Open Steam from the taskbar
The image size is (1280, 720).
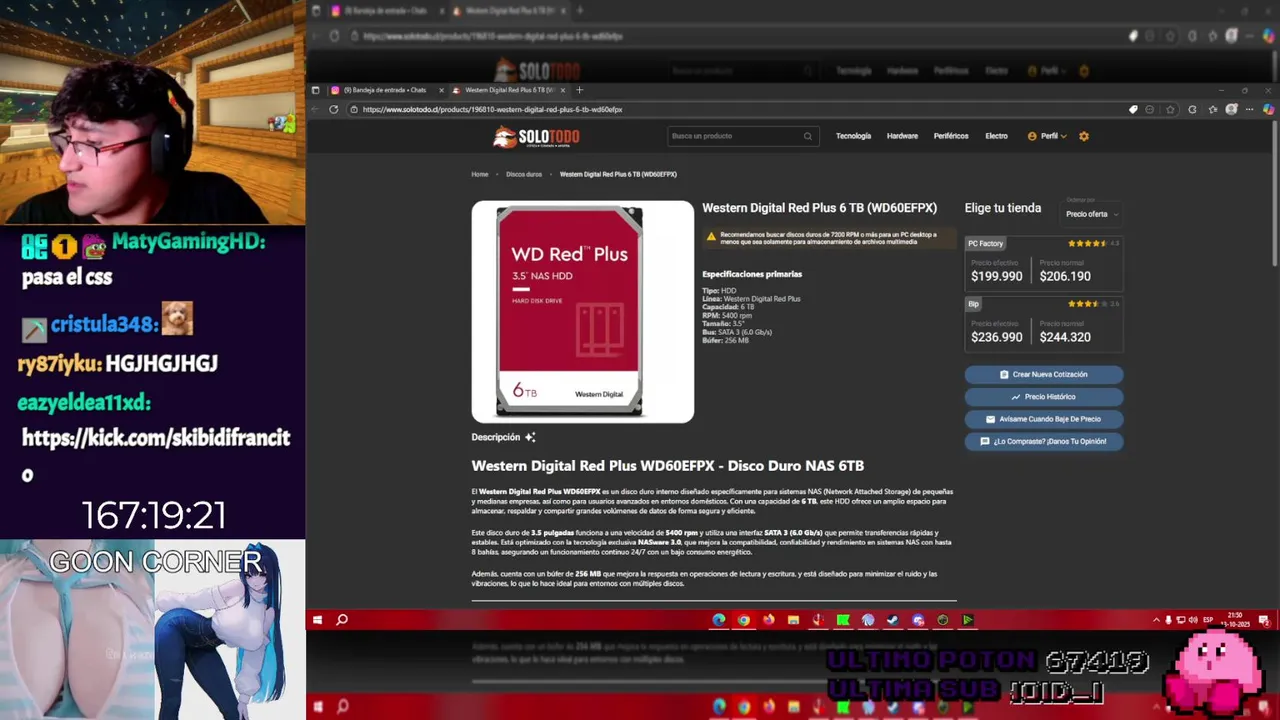[893, 620]
